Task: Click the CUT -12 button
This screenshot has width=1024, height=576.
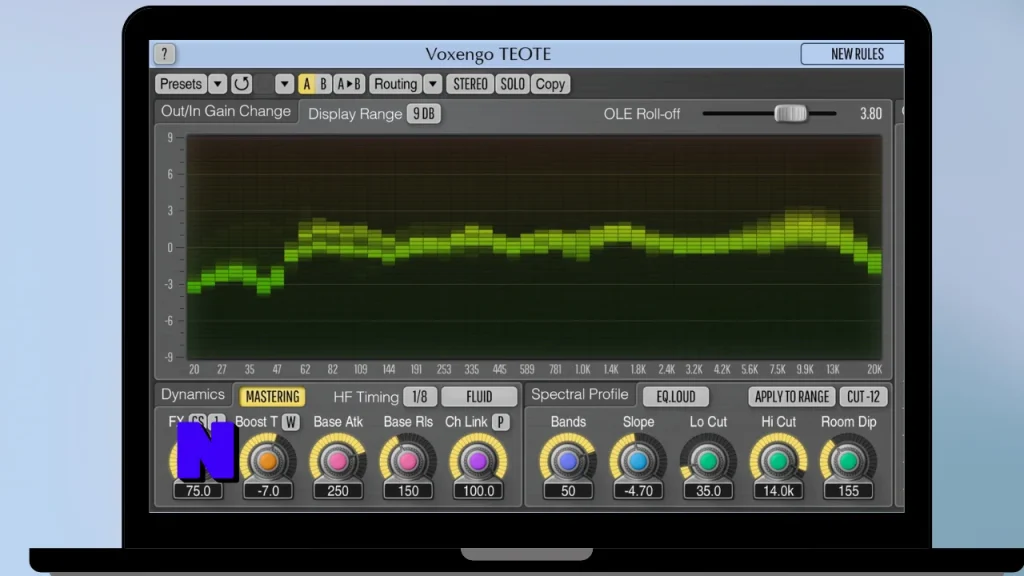Action: click(x=863, y=396)
